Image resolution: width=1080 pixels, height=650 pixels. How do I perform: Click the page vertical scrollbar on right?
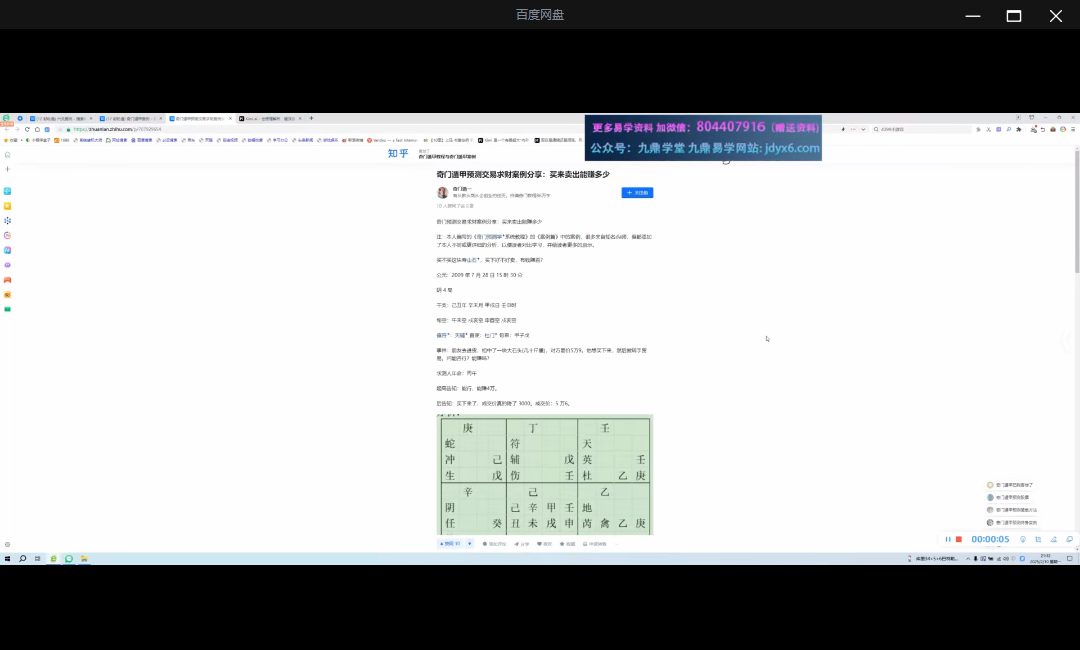(1077, 210)
